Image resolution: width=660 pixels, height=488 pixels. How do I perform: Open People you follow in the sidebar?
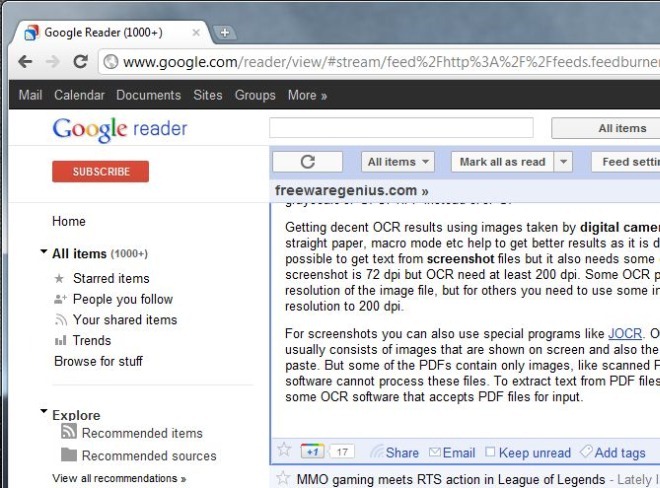pos(123,299)
